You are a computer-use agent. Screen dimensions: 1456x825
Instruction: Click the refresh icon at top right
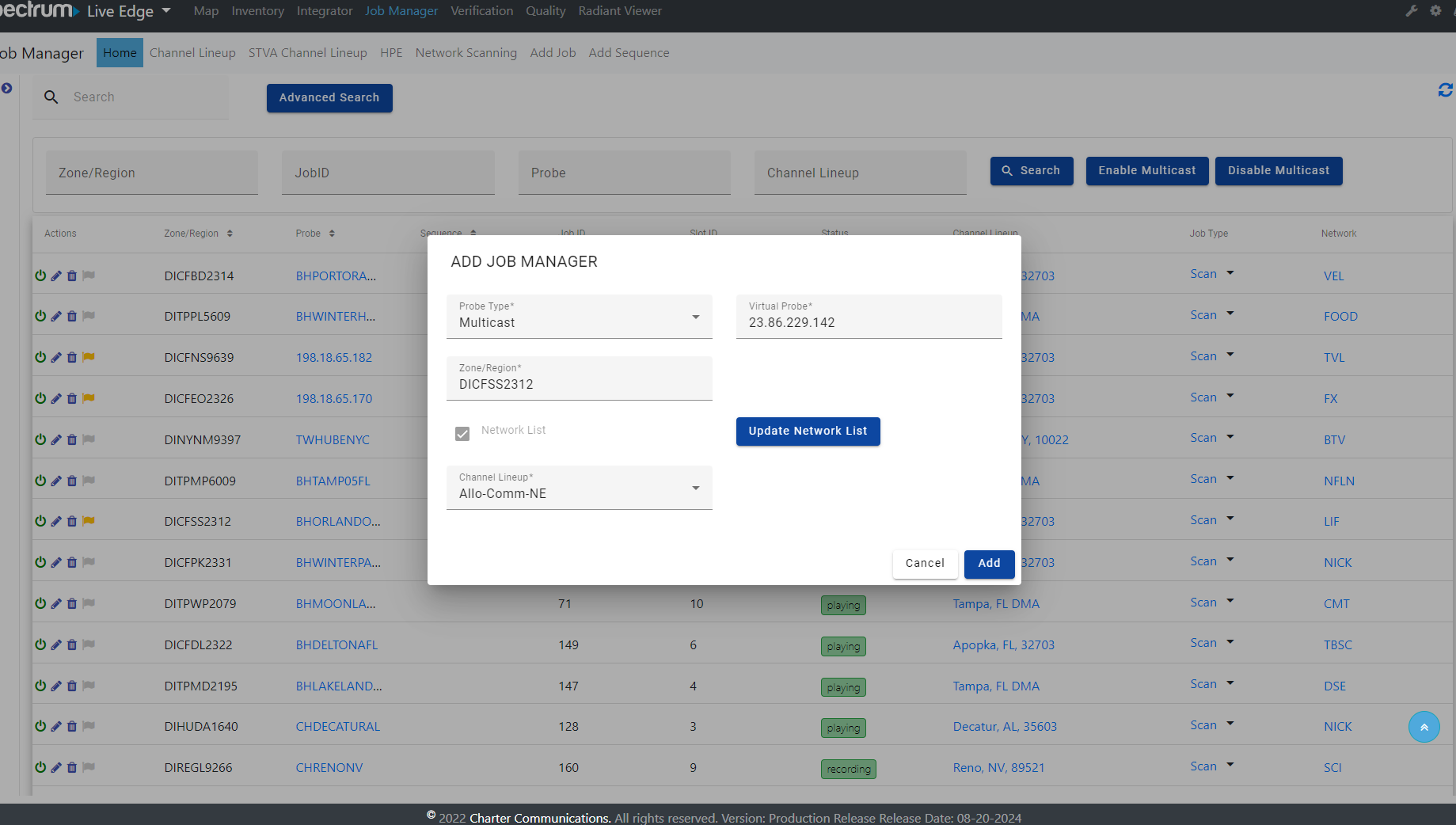point(1446,90)
